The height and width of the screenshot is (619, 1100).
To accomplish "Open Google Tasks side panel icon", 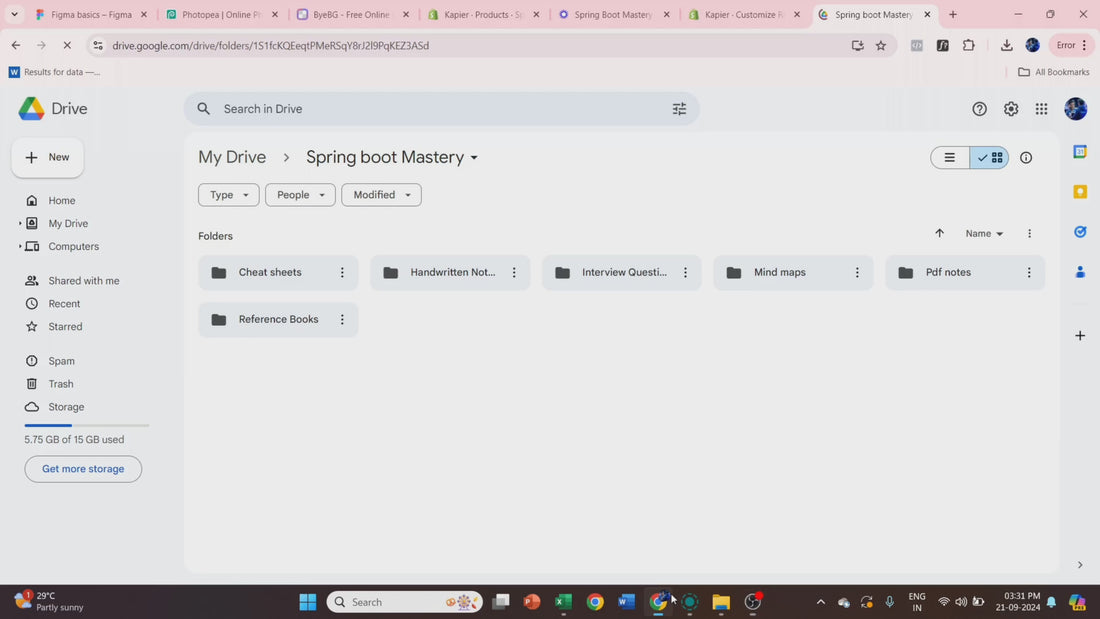I will tap(1080, 232).
